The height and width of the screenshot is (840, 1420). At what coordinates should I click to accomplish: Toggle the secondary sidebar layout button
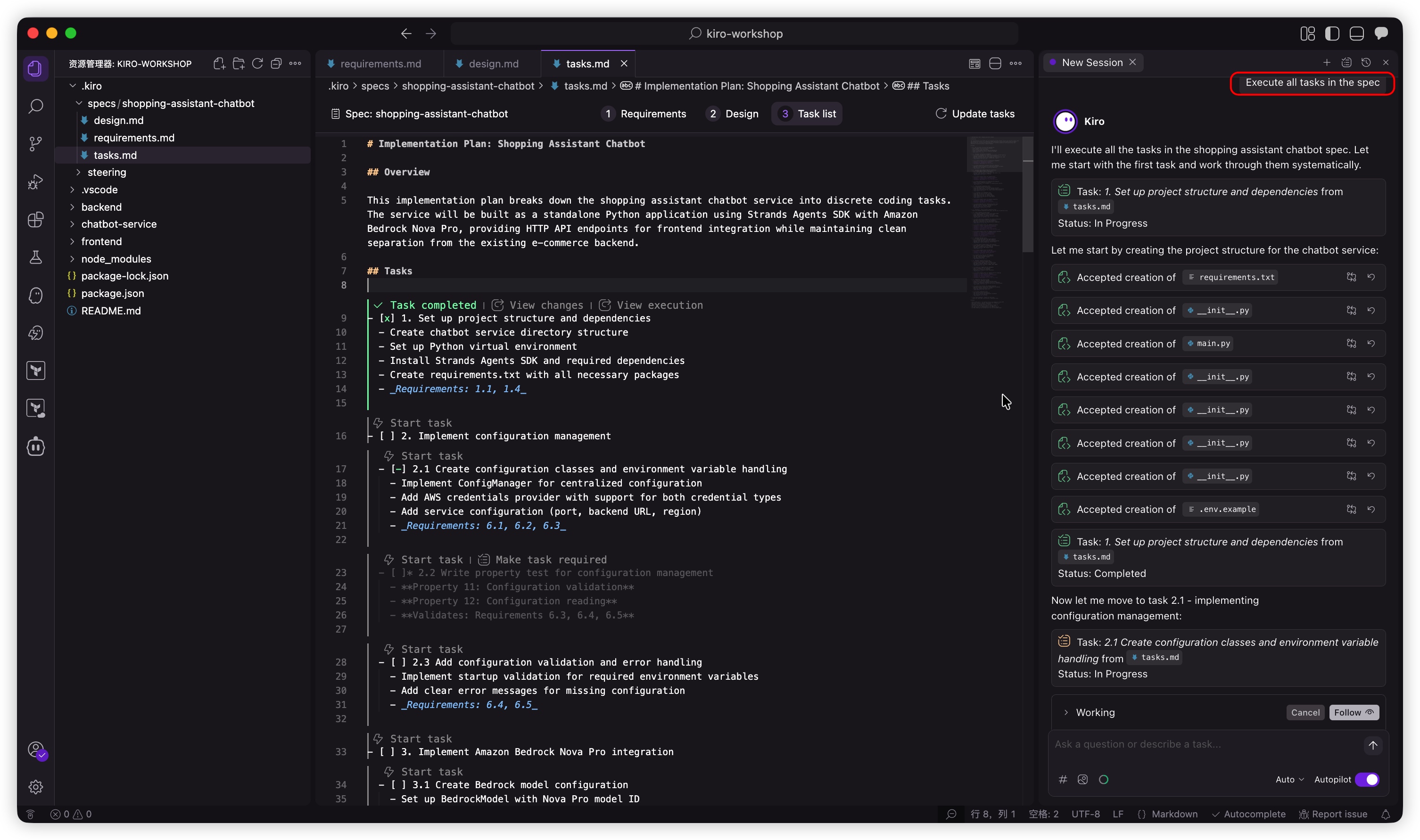[1380, 33]
